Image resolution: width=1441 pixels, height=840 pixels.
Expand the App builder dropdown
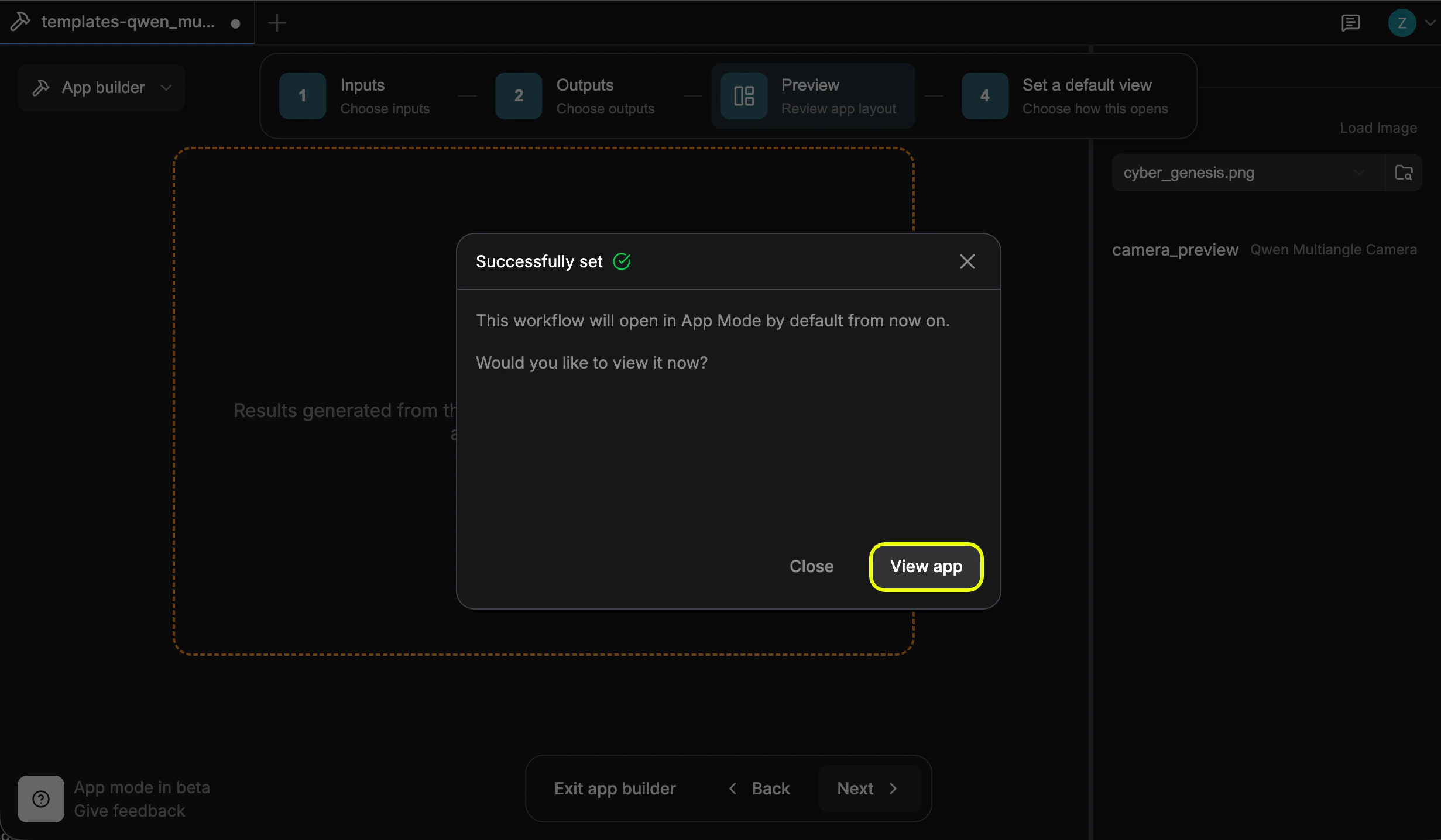click(166, 88)
